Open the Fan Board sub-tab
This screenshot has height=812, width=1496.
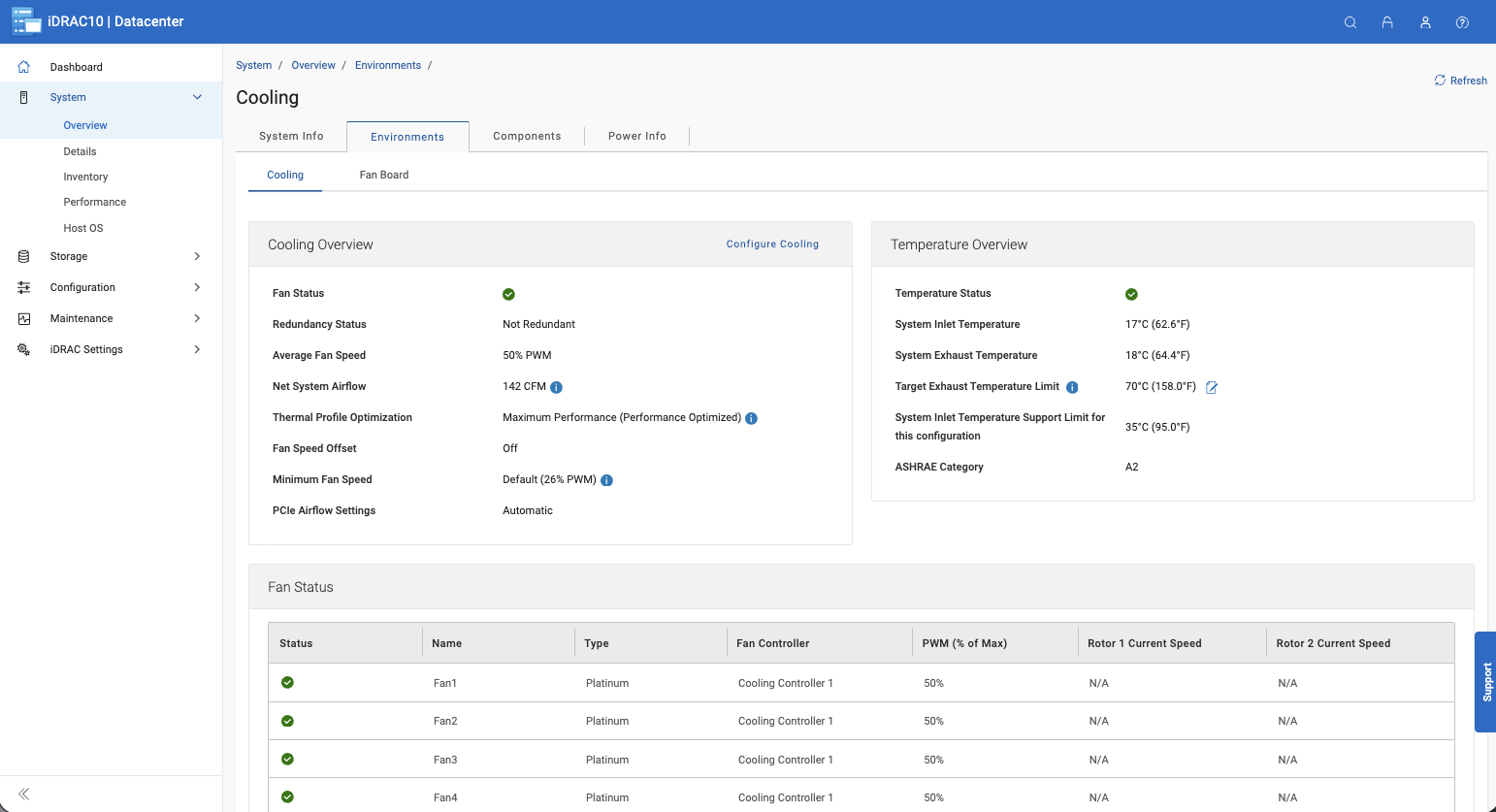tap(384, 175)
